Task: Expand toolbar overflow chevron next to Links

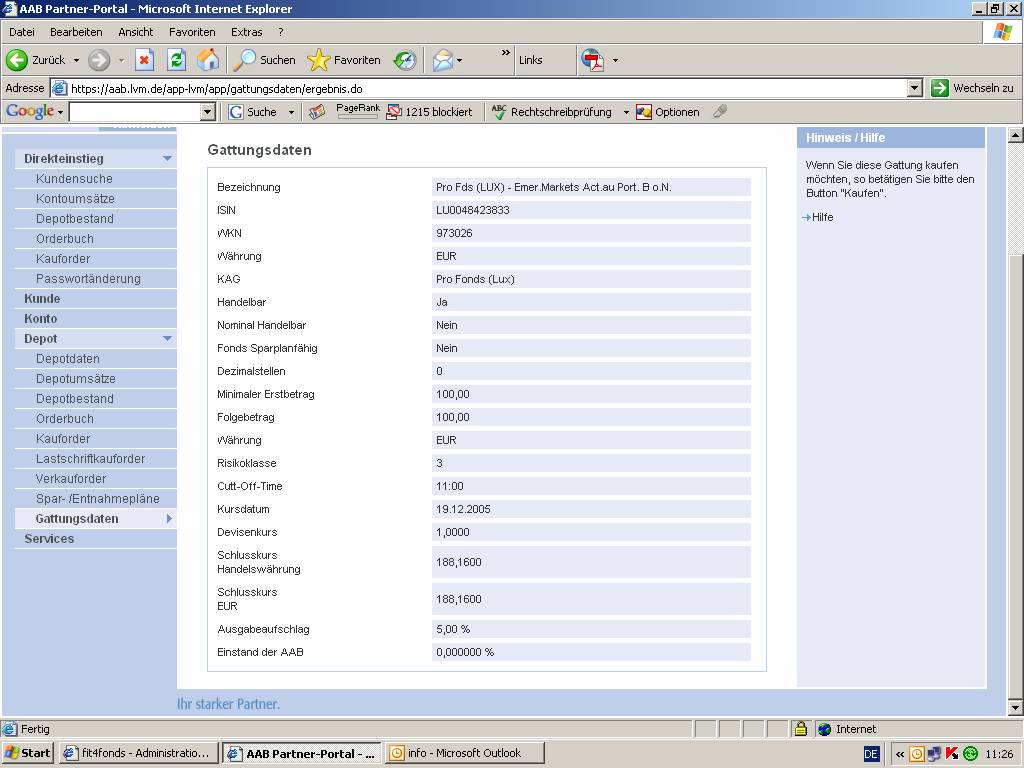Action: (x=505, y=53)
